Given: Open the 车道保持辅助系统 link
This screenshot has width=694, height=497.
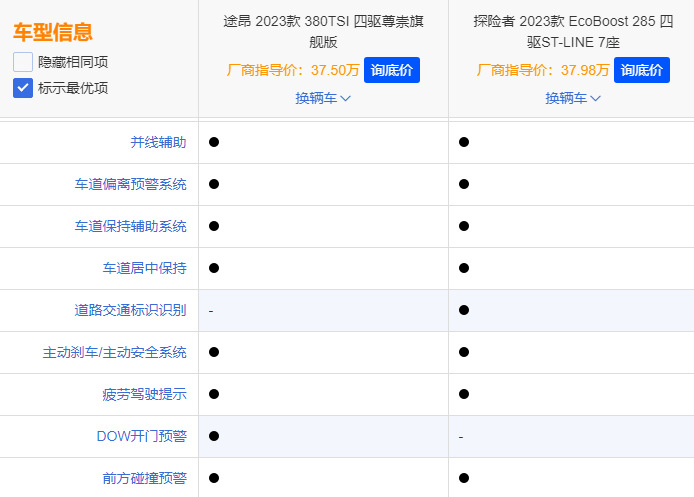Looking at the screenshot, I should 130,226.
